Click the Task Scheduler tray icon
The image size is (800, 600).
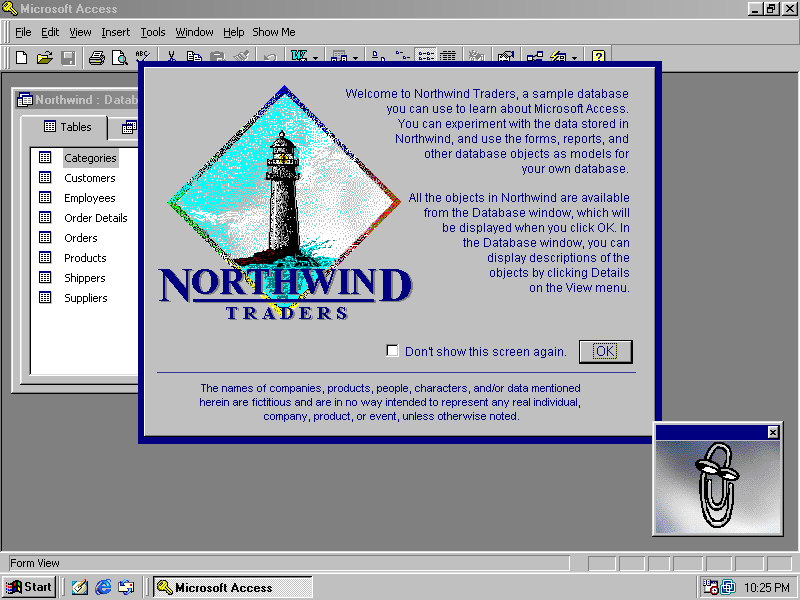[710, 587]
